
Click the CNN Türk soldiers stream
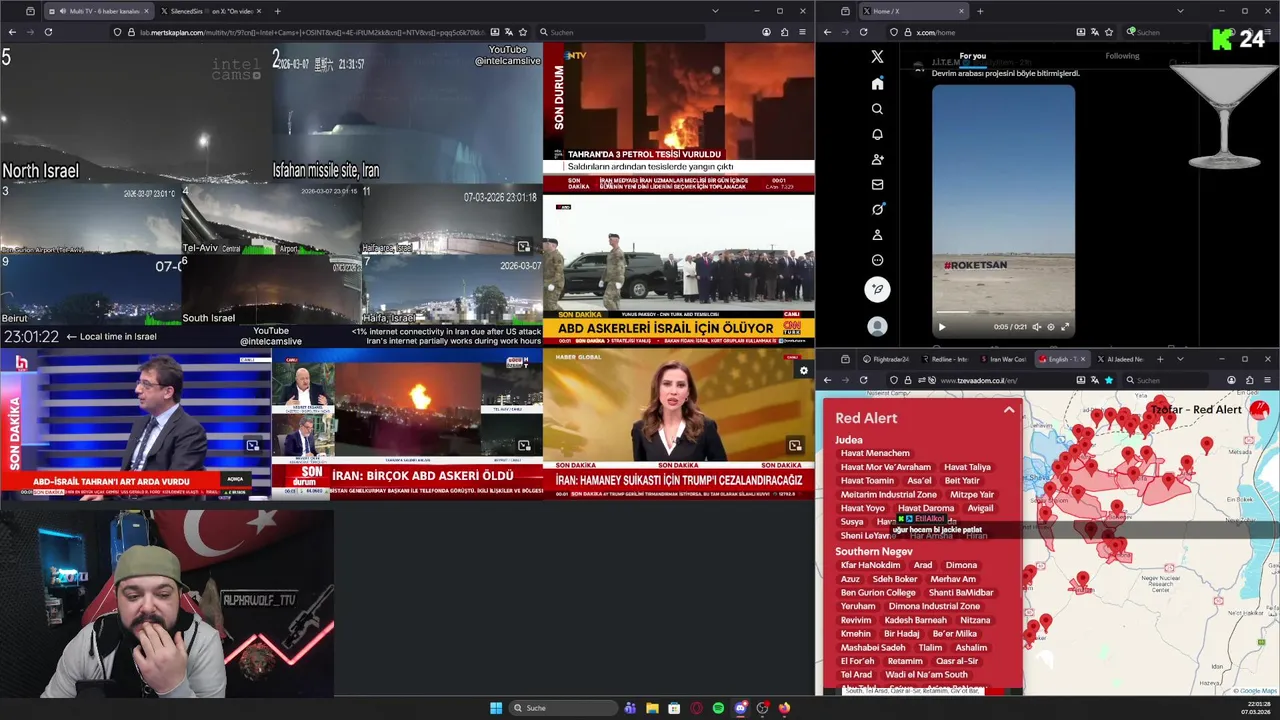pos(679,271)
